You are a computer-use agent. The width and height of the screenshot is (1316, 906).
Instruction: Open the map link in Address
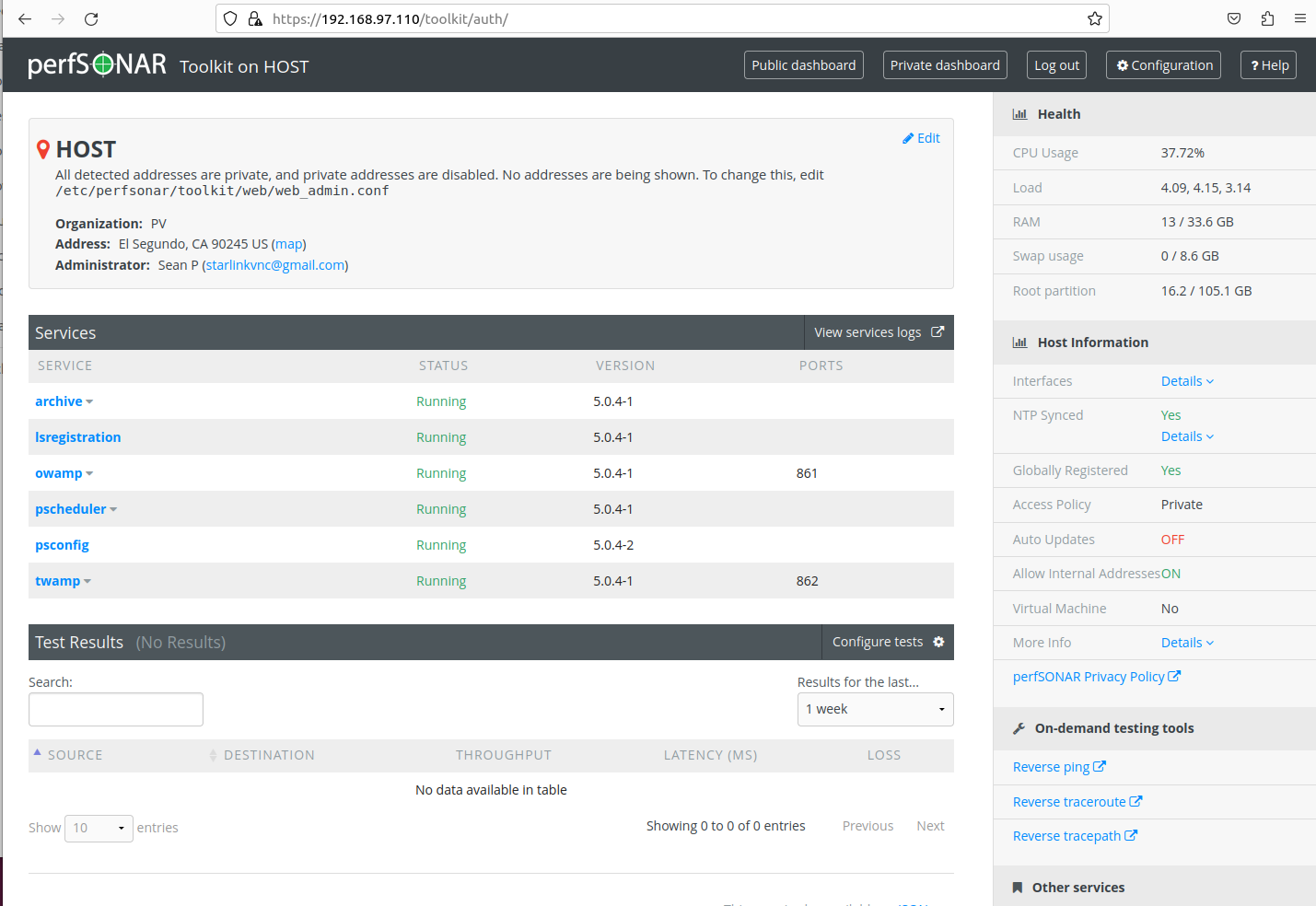(x=289, y=244)
